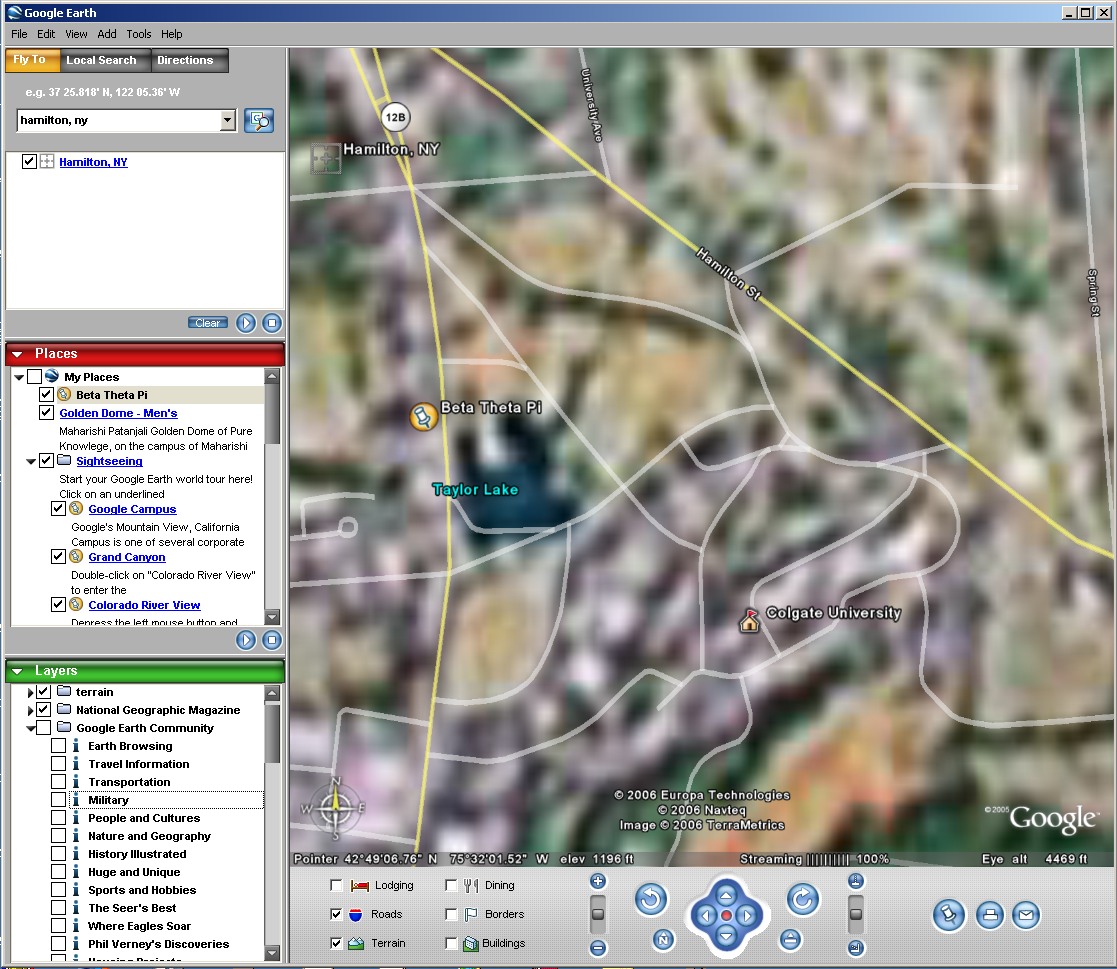
Task: Click the Colorado River View link
Action: pos(144,606)
